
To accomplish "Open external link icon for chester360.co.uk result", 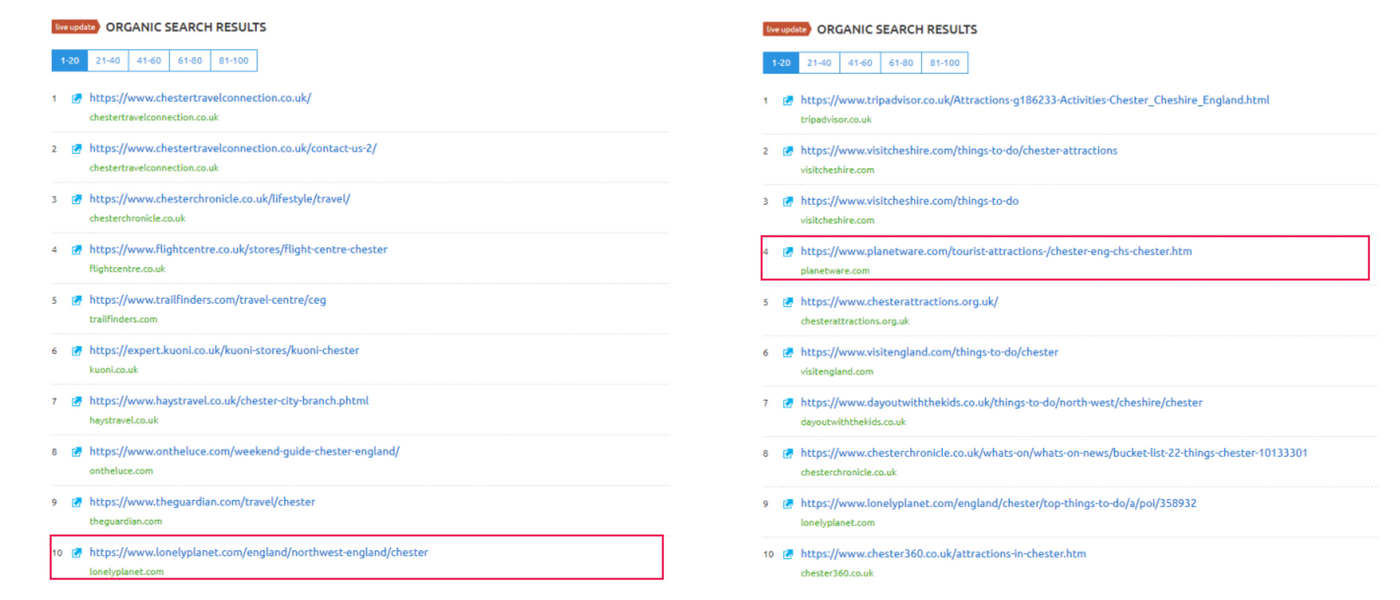I will pyautogui.click(x=788, y=554).
